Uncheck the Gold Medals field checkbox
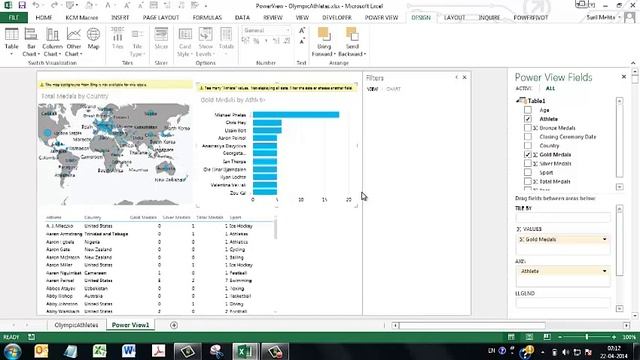This screenshot has width=640, height=360. (x=528, y=154)
